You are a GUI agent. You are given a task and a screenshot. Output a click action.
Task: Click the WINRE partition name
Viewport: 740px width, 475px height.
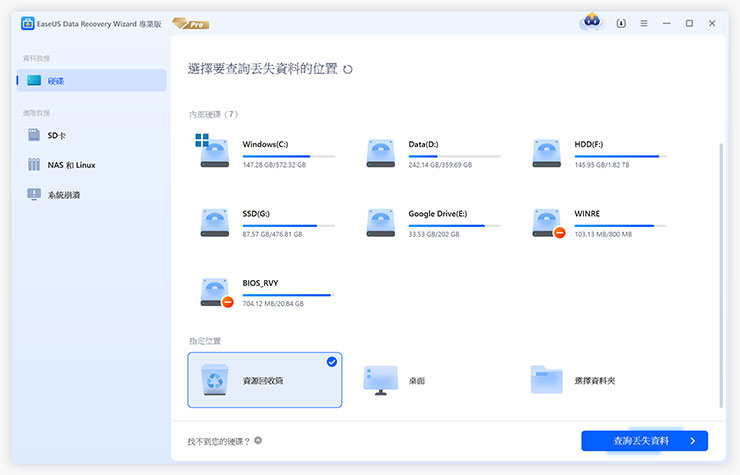click(587, 214)
